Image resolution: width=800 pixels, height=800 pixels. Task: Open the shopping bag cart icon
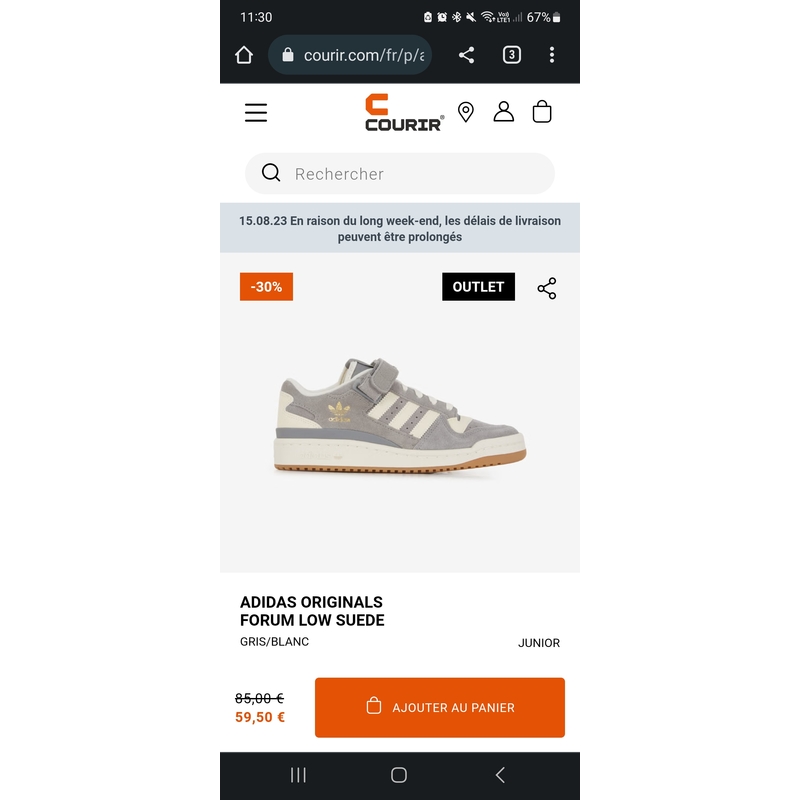[541, 111]
